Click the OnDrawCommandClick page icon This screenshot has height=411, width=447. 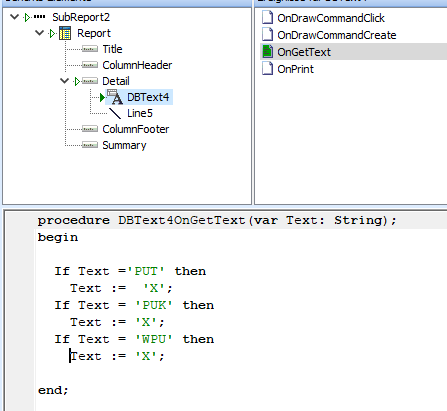point(267,18)
